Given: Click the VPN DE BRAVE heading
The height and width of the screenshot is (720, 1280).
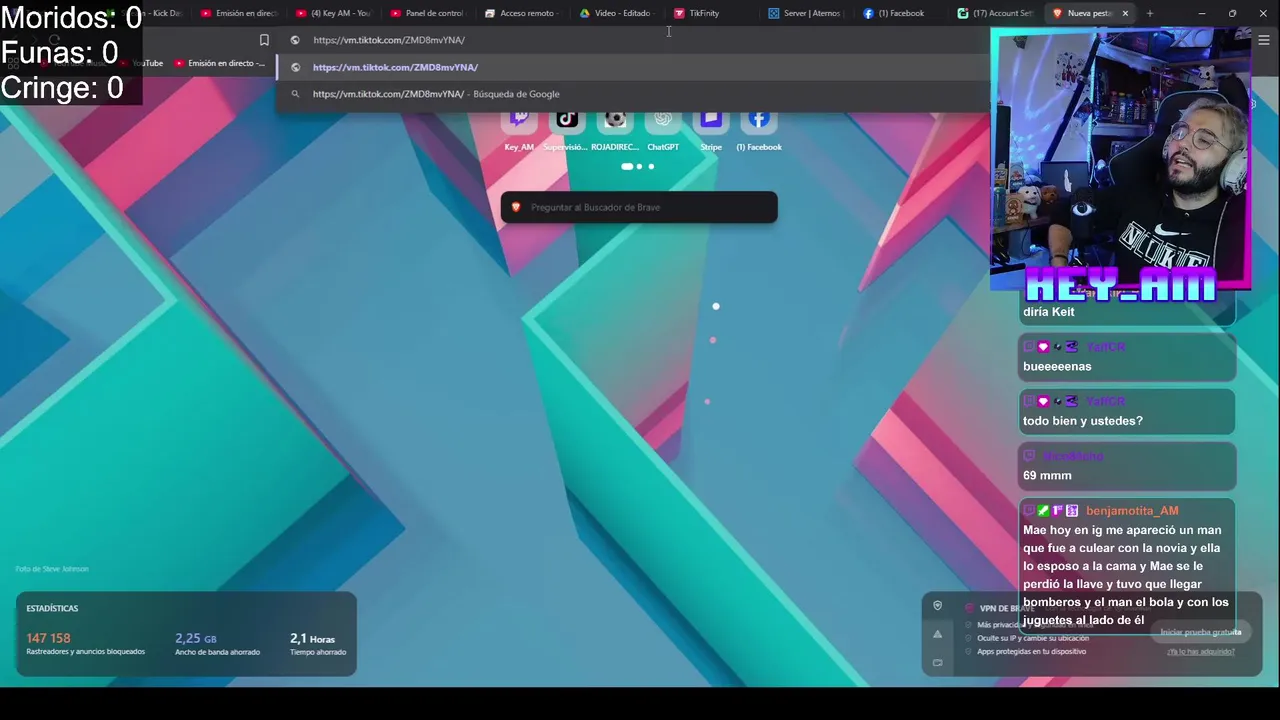Looking at the screenshot, I should tap(1007, 608).
